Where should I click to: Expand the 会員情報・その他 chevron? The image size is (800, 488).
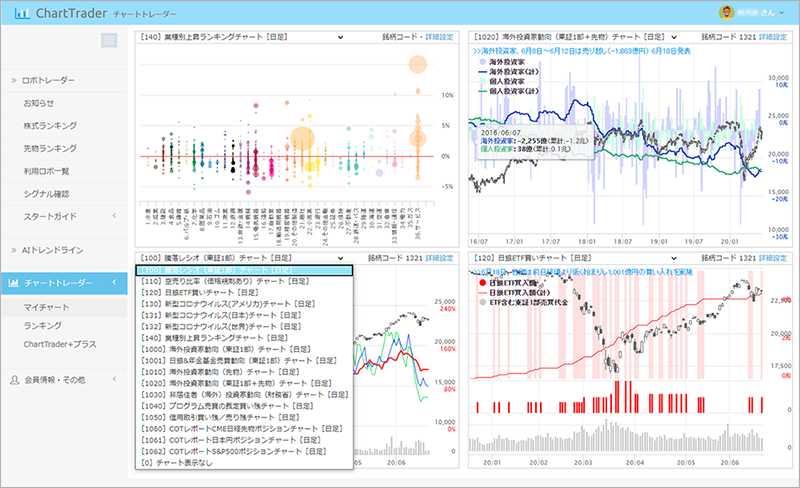pos(114,379)
